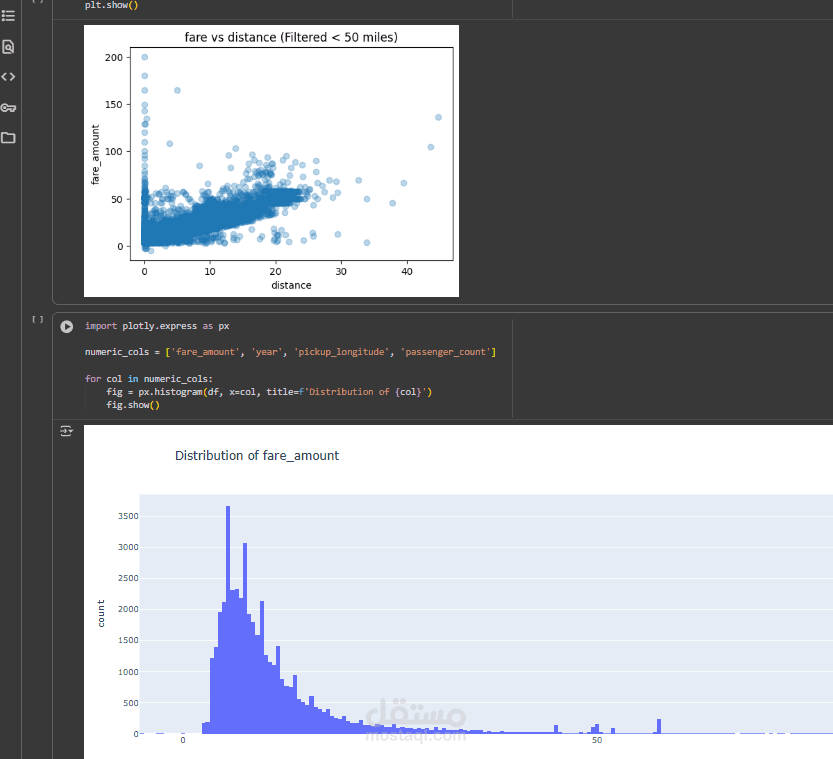Click the 'Distribution of fare_amount' chart title

(257, 456)
